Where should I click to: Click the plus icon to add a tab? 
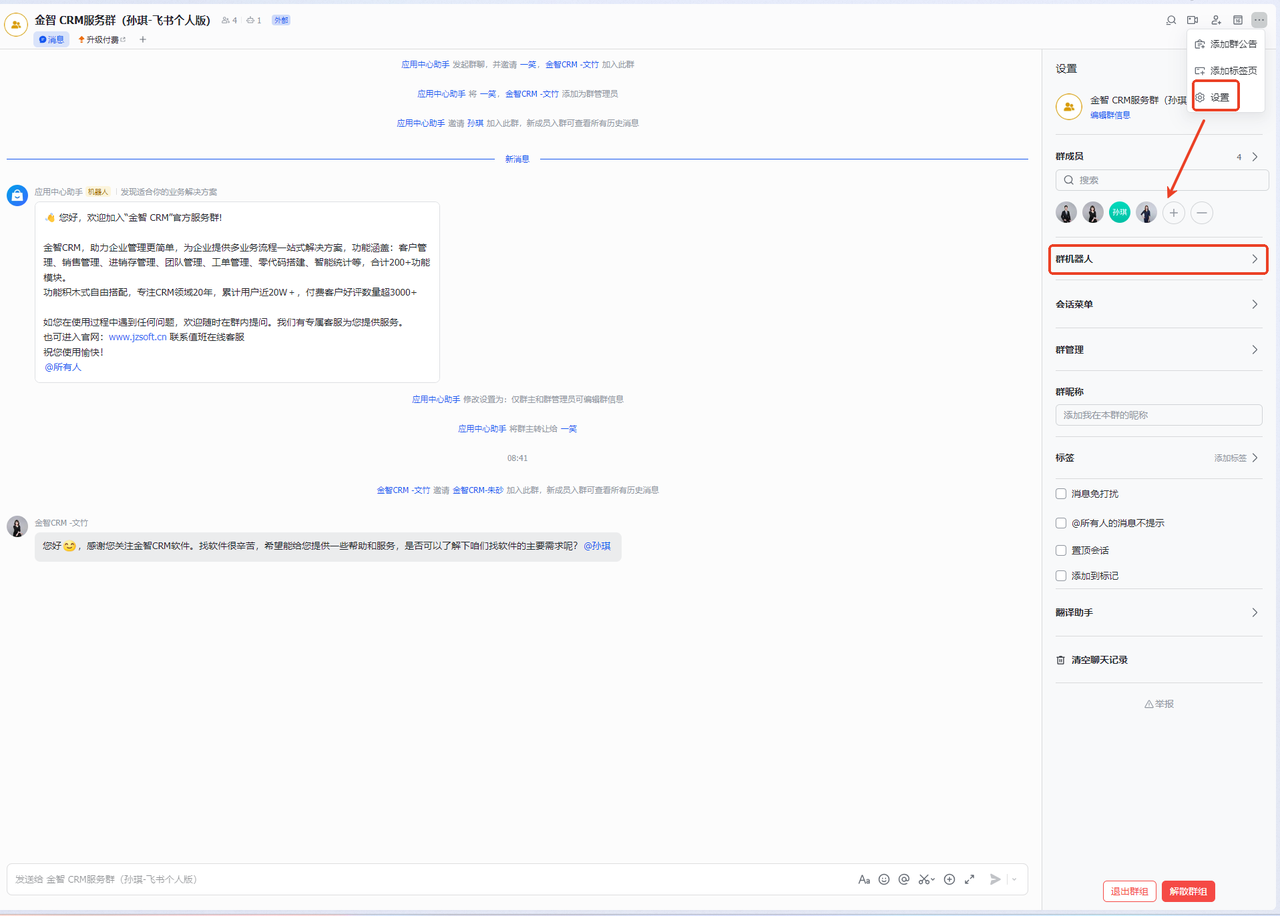tap(143, 40)
